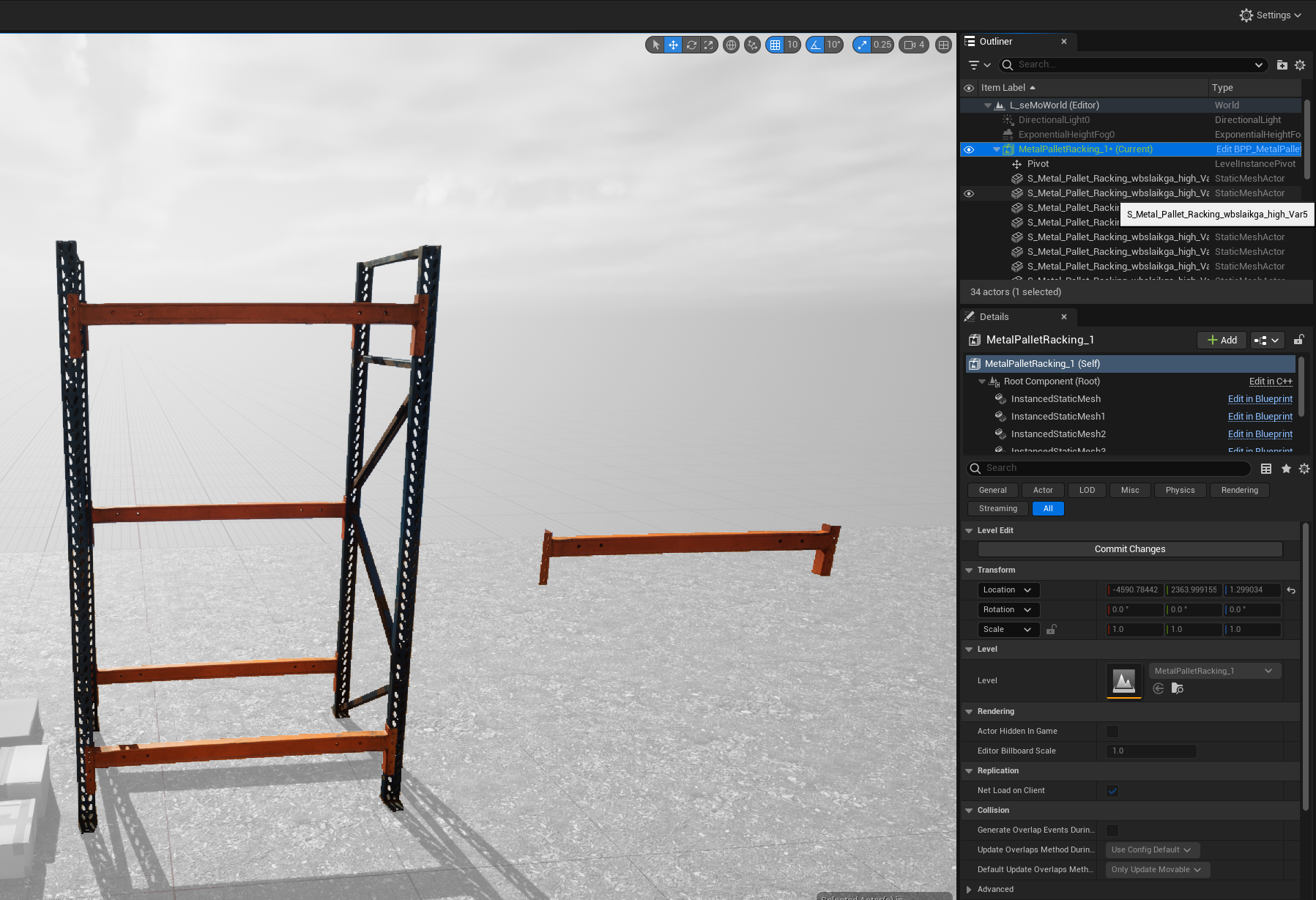Open Level asset dropdown MetalPalletRacking_1
Screen dimensions: 1316x900
click(x=1214, y=671)
